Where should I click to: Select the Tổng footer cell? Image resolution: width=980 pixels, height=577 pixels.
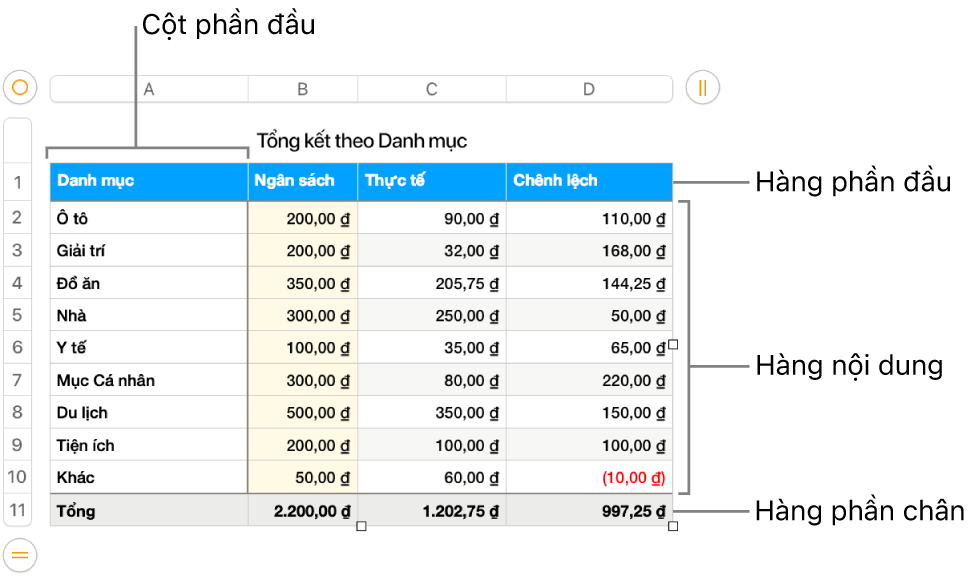click(148, 511)
